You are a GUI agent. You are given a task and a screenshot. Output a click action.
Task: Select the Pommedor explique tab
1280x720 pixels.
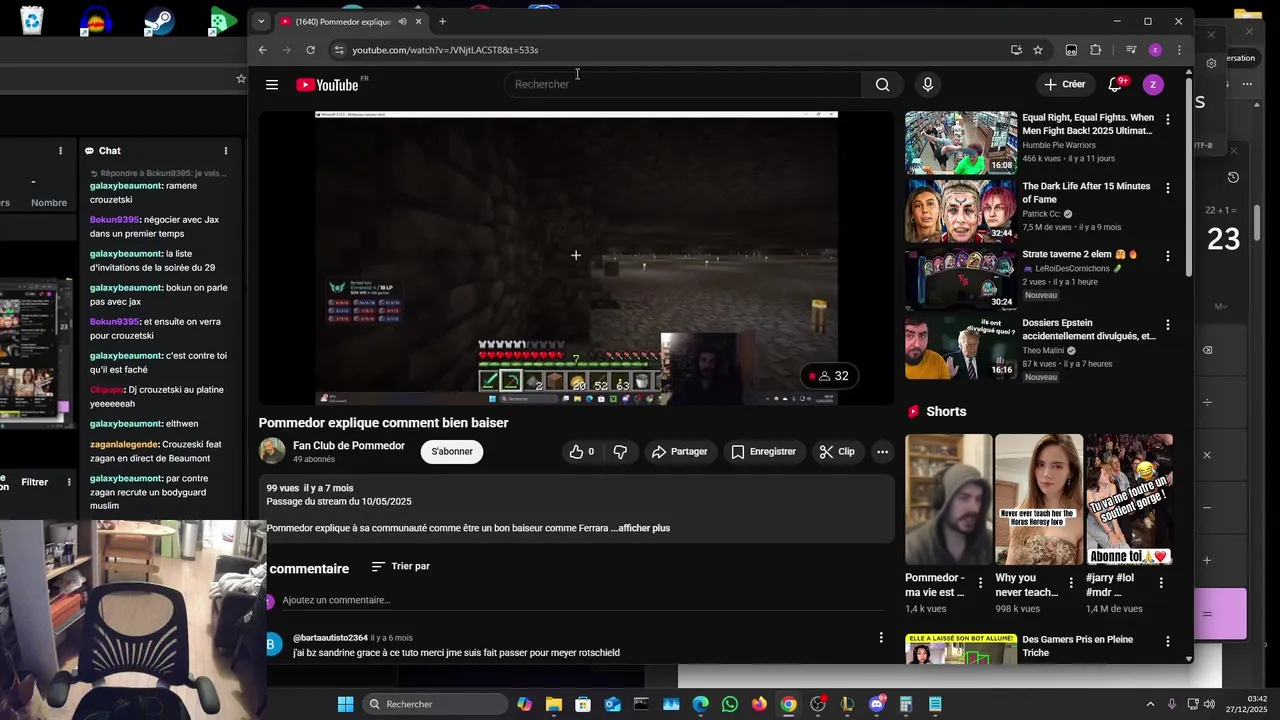[x=342, y=22]
